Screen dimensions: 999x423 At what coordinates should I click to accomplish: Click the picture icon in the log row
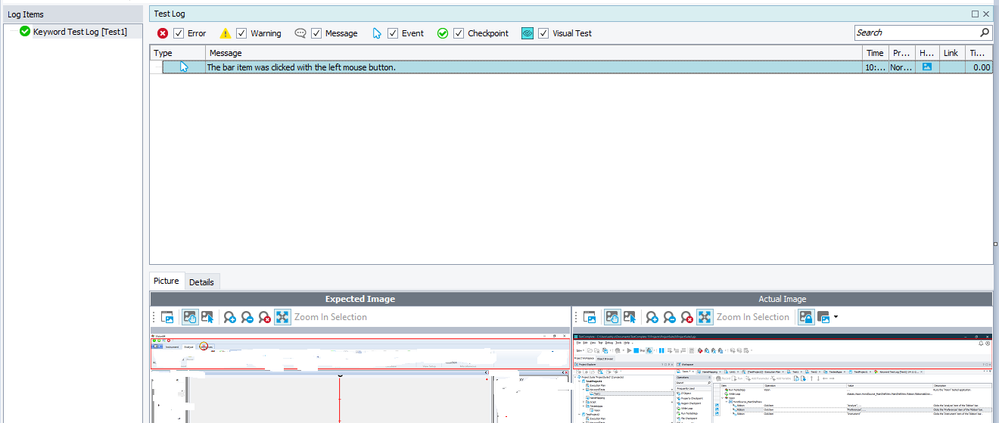tap(926, 67)
